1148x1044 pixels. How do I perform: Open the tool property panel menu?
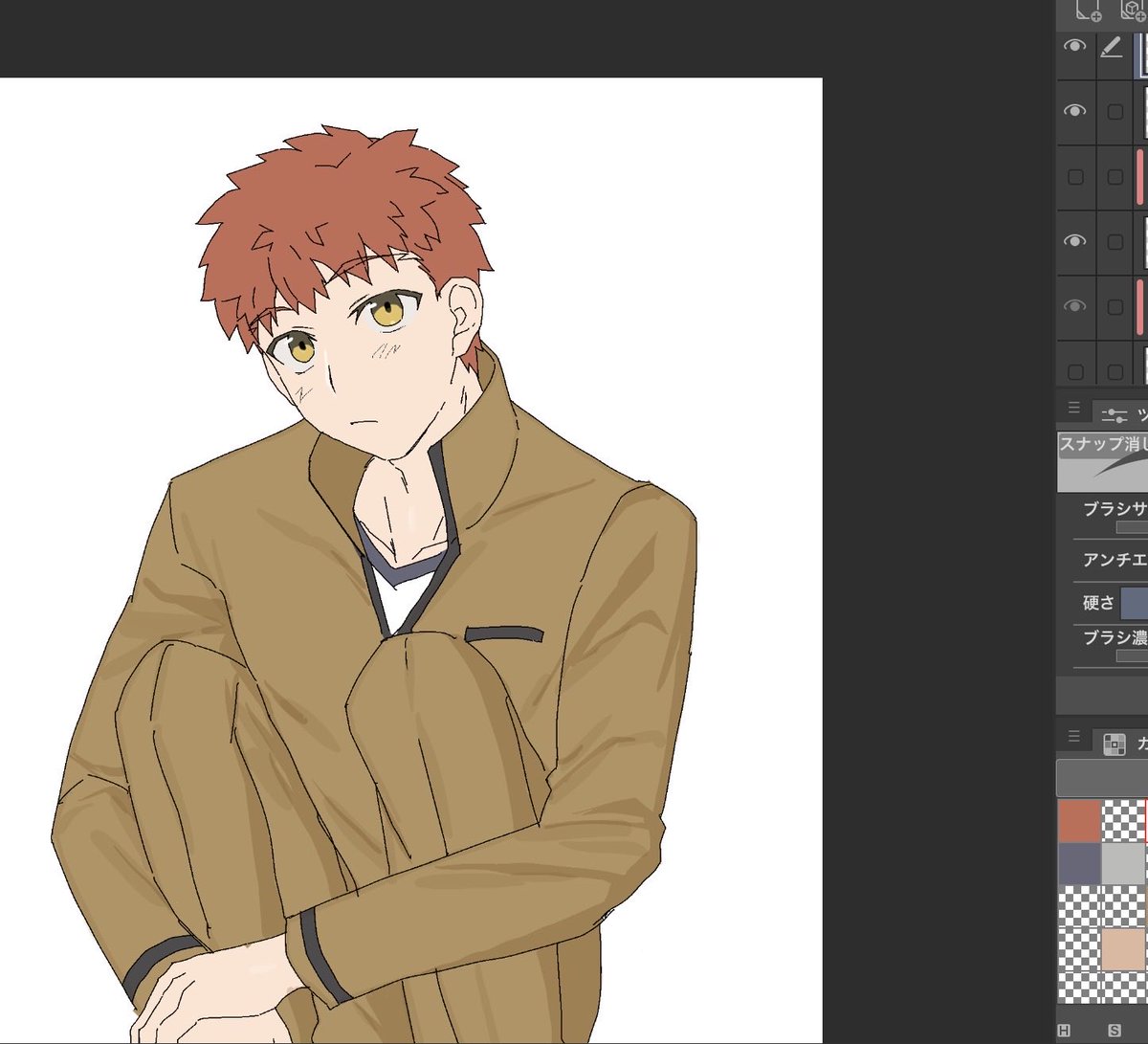pos(1073,409)
